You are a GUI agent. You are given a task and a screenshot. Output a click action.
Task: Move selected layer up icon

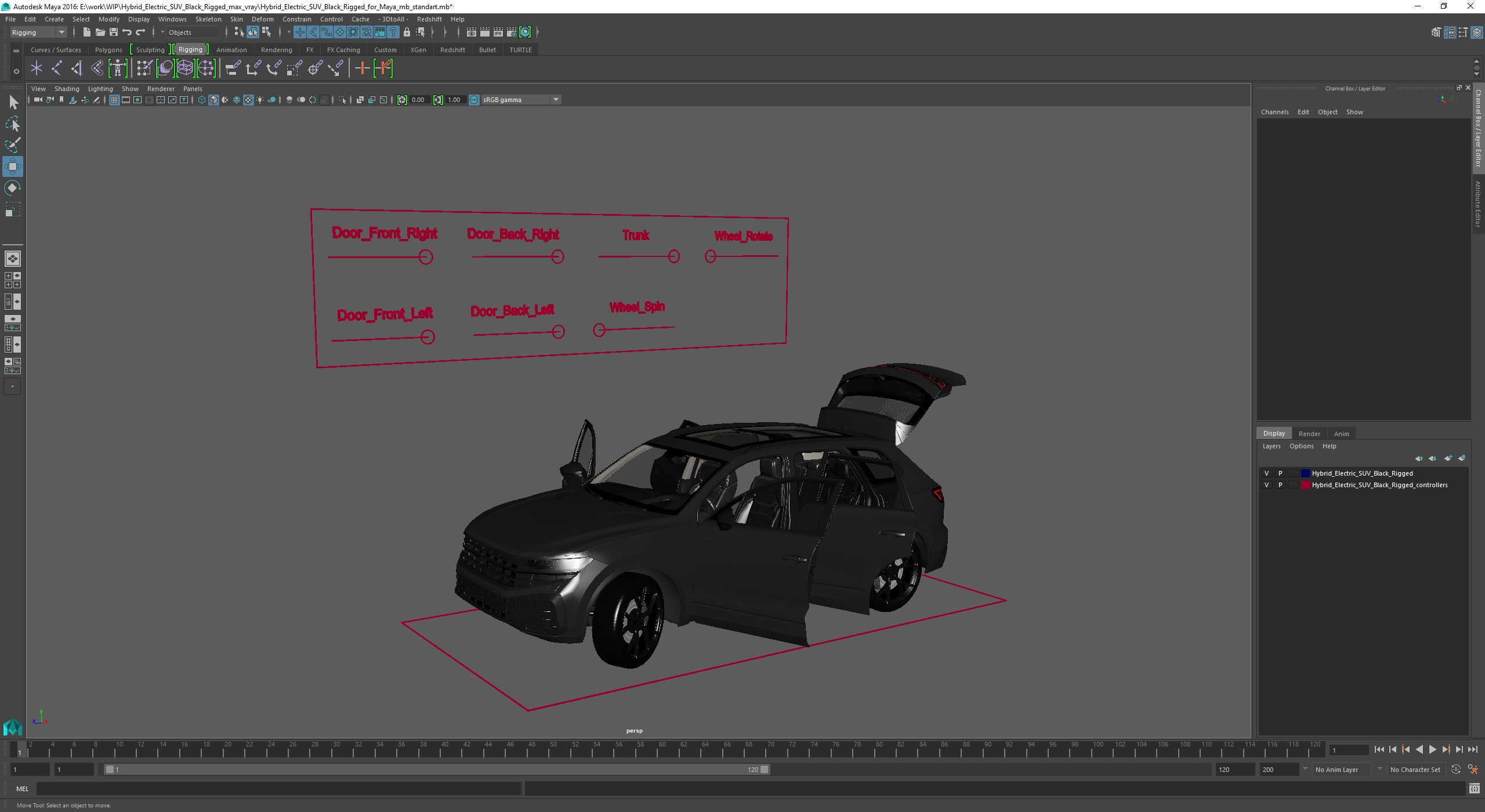(x=1418, y=458)
